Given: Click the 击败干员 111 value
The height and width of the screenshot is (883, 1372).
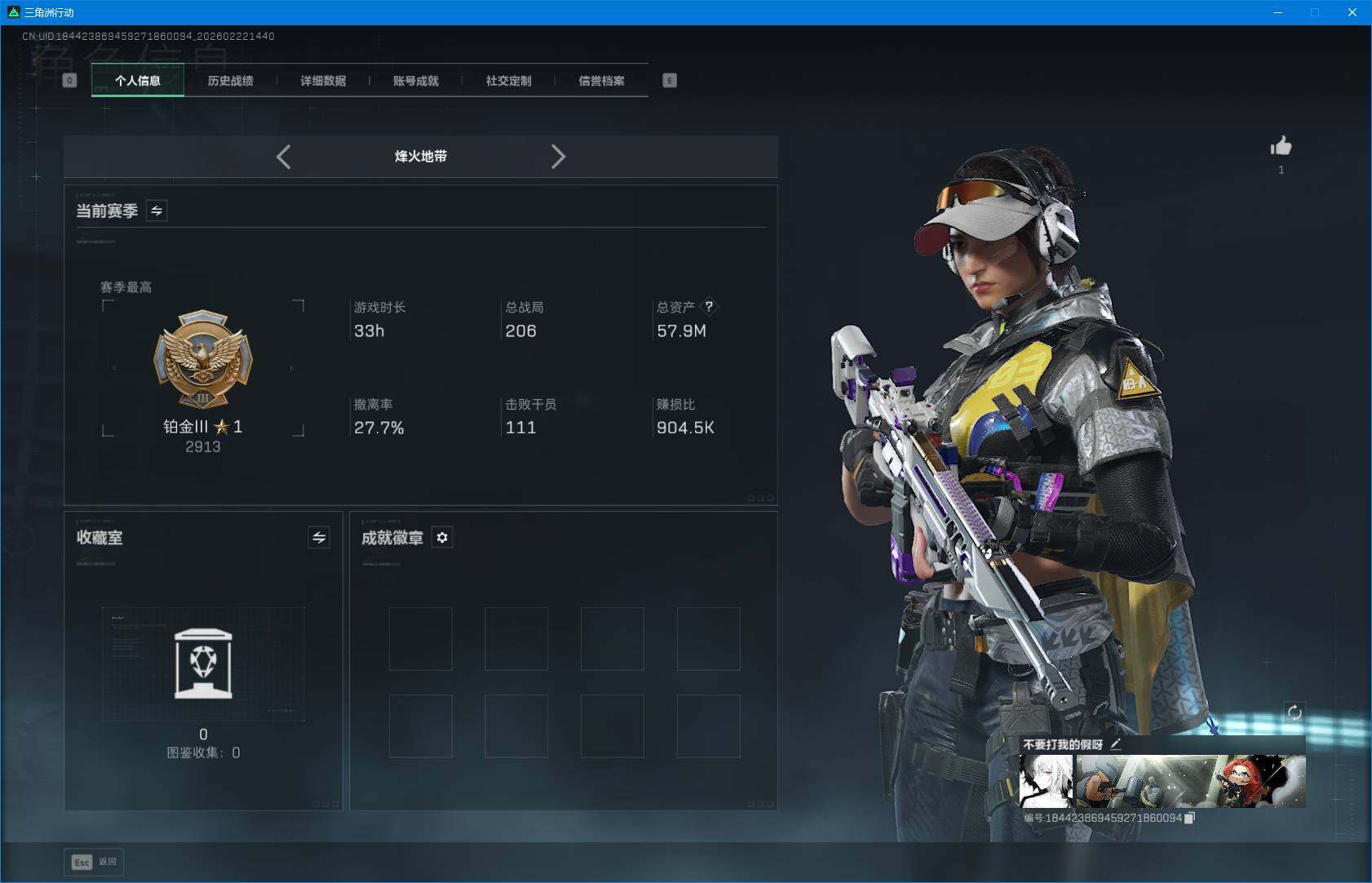Looking at the screenshot, I should [520, 428].
